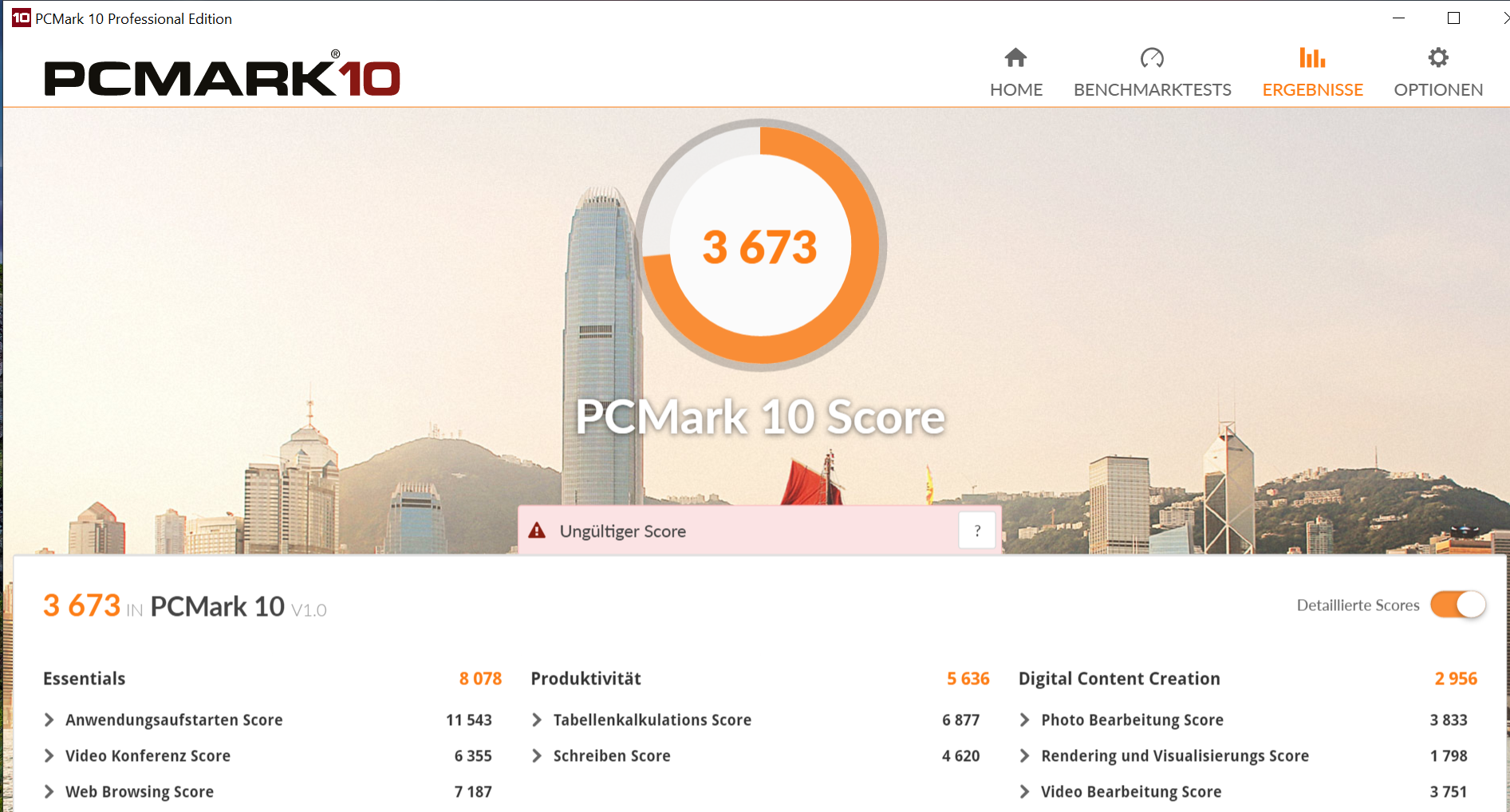Click the PCMark 10 title bar app icon
1510x812 pixels.
tap(21, 18)
